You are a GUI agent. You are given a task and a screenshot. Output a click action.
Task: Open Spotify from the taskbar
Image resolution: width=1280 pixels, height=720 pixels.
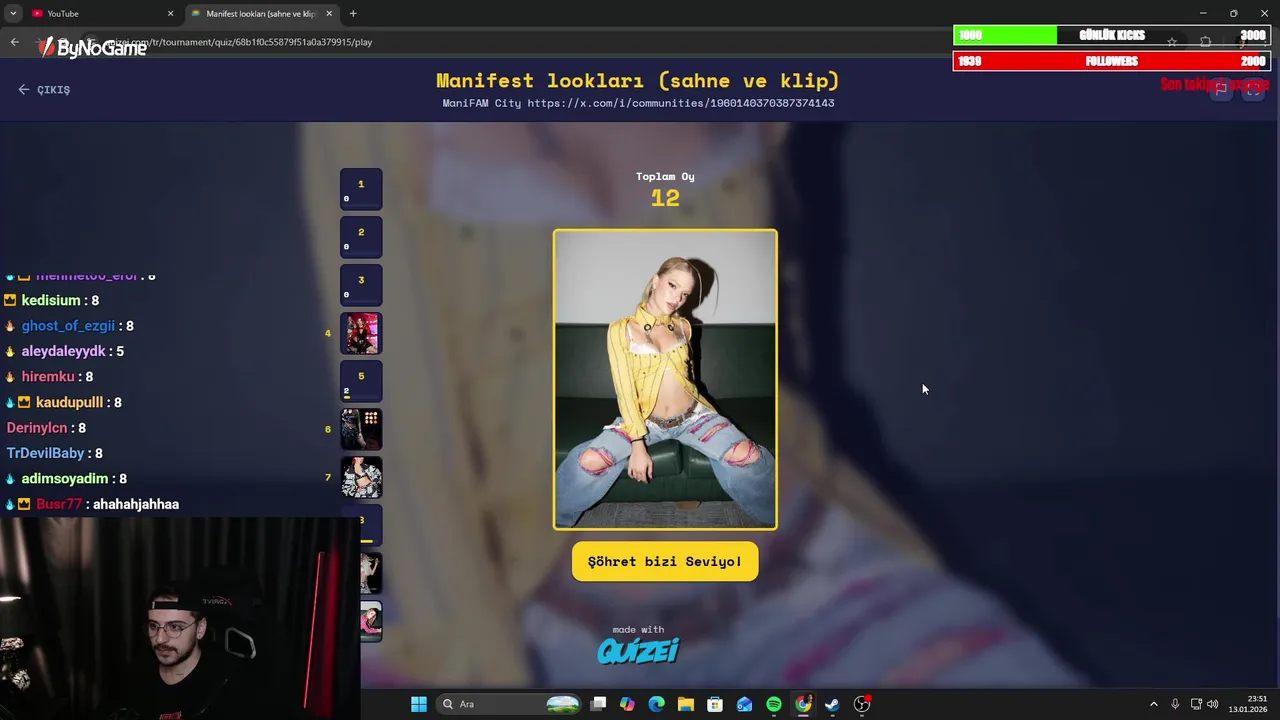click(774, 704)
